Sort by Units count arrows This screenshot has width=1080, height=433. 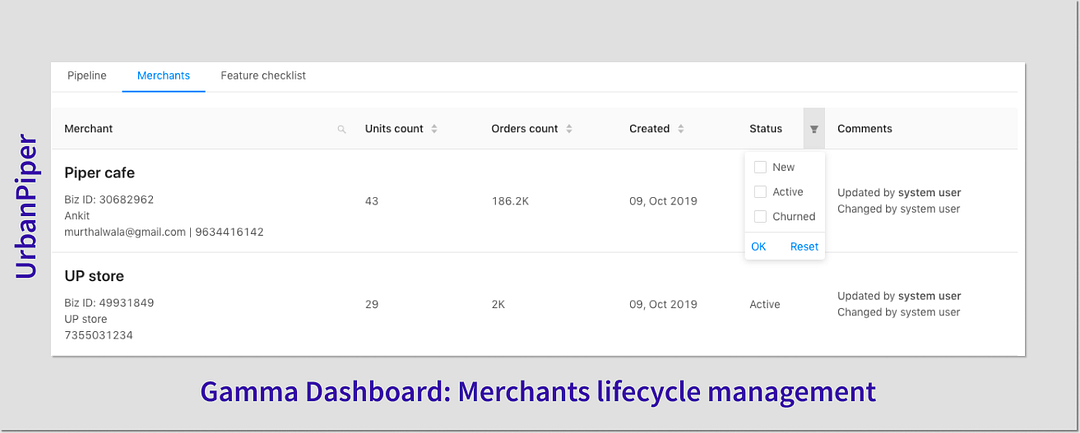(434, 129)
